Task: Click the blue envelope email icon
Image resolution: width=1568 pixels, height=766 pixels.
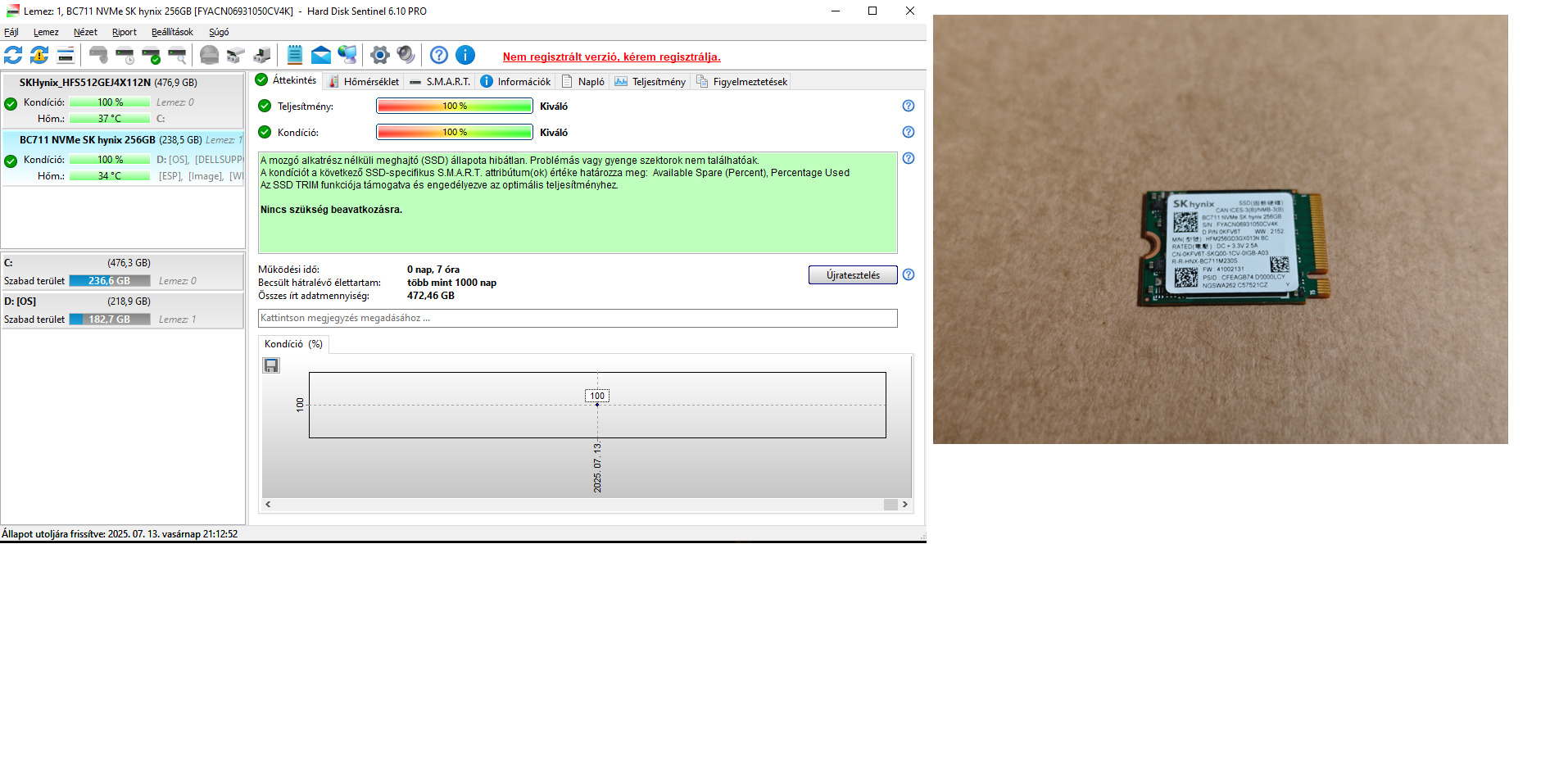Action: pyautogui.click(x=321, y=55)
